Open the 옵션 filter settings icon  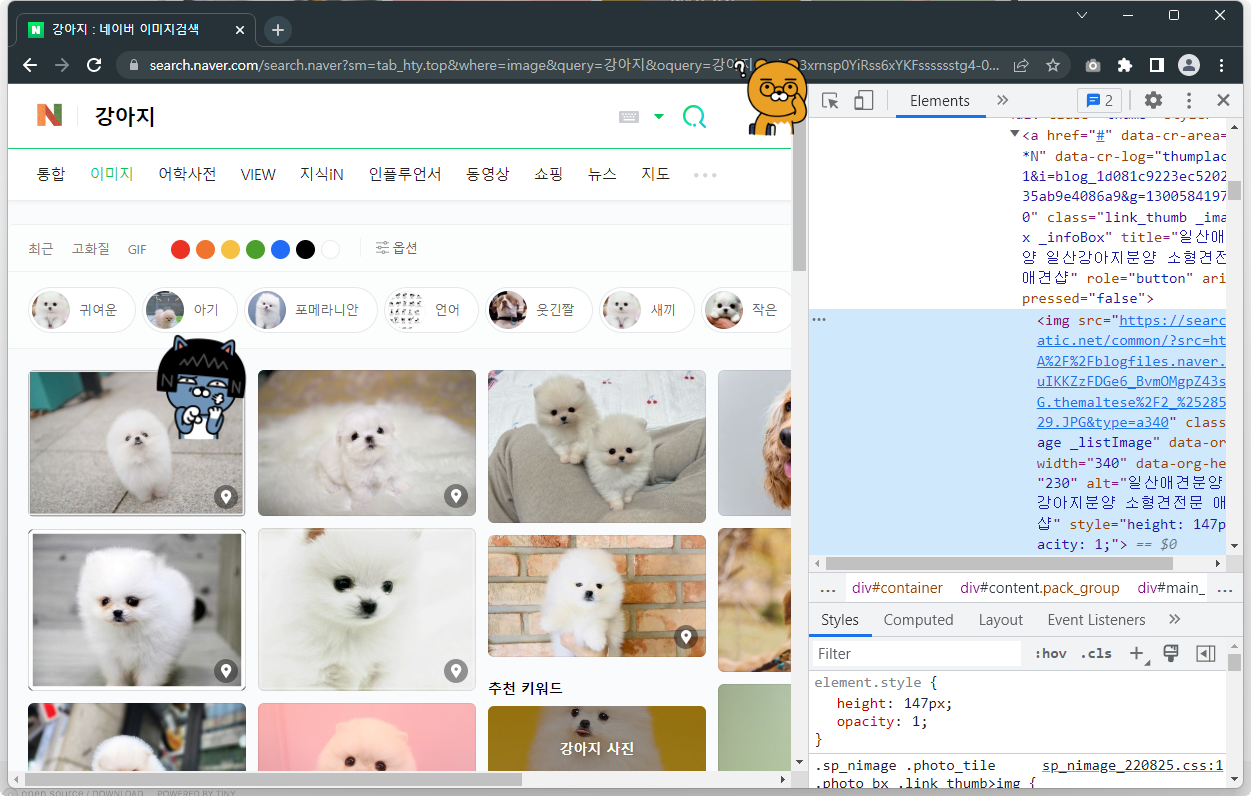coord(381,248)
